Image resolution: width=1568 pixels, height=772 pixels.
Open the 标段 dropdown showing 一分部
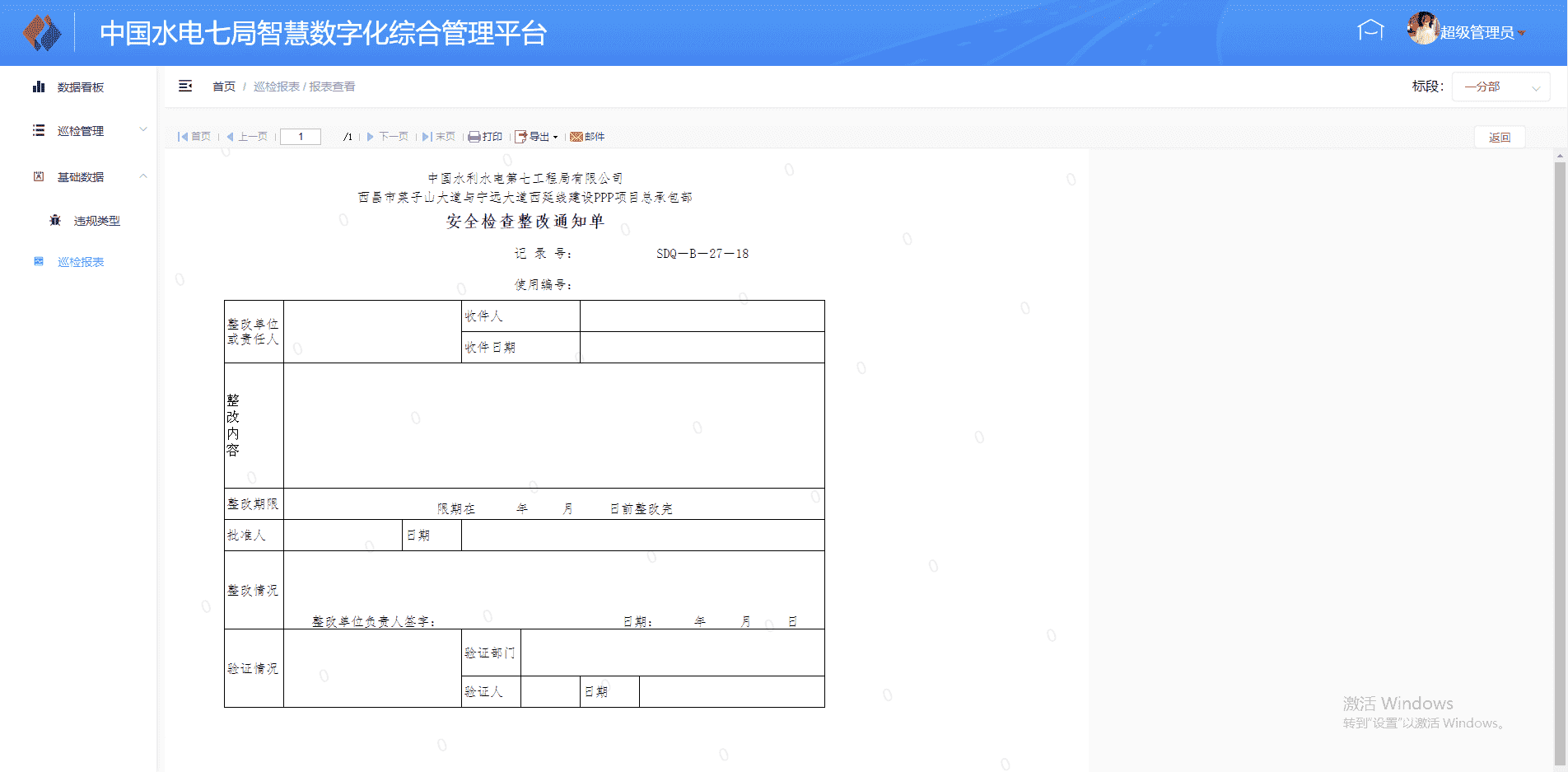click(x=1500, y=87)
